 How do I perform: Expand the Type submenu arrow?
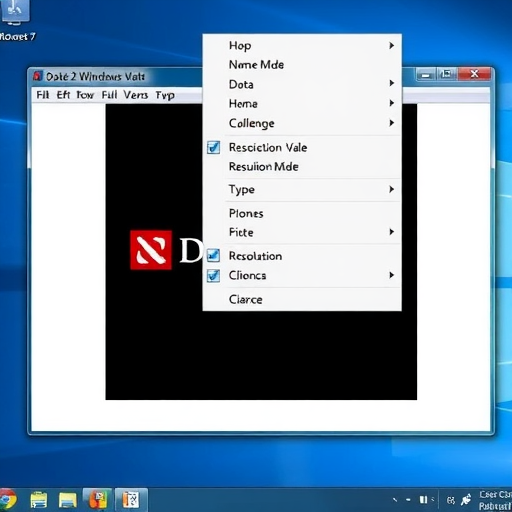(392, 189)
